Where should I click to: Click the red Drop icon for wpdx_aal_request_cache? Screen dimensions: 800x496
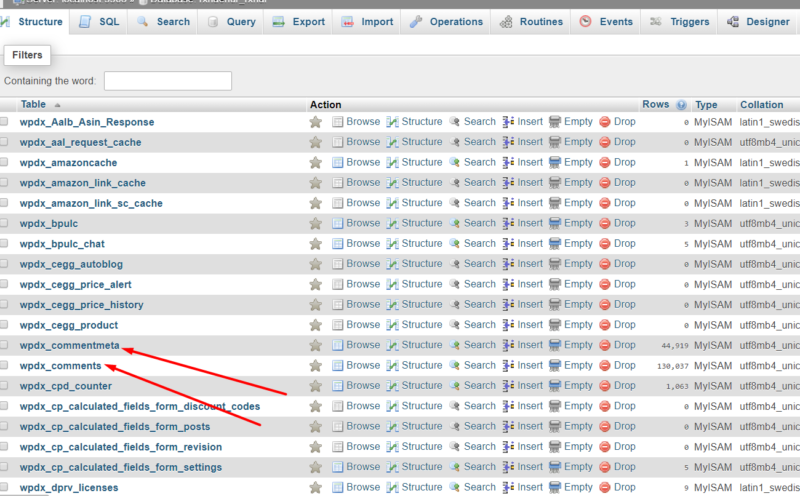(605, 142)
